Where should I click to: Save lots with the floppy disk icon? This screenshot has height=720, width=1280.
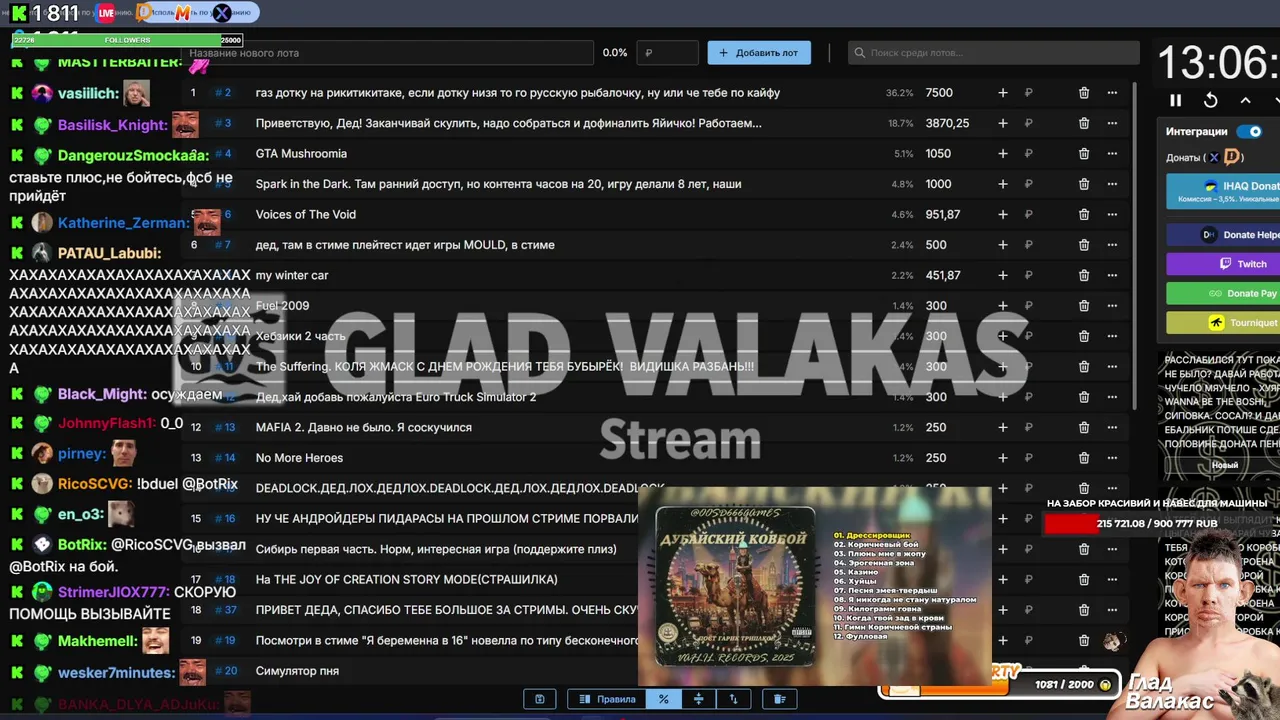(x=539, y=699)
